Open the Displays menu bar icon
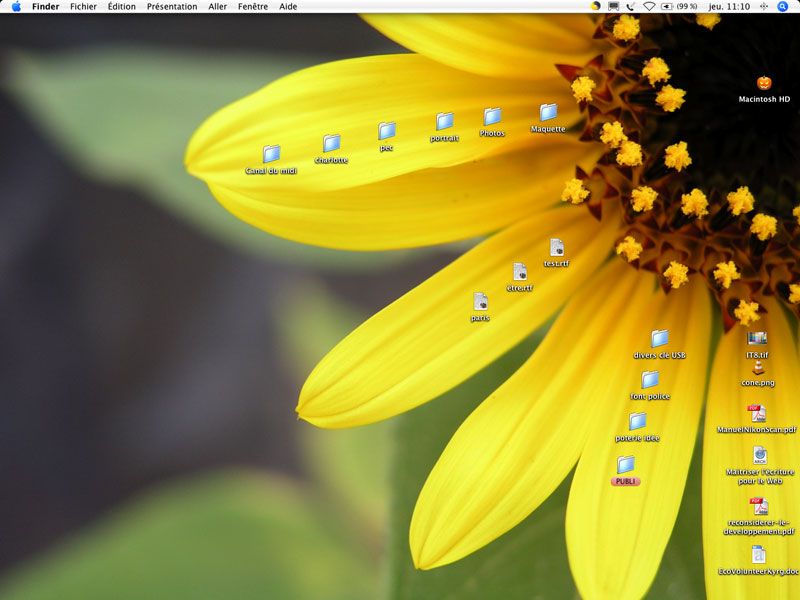800x600 pixels. point(614,6)
